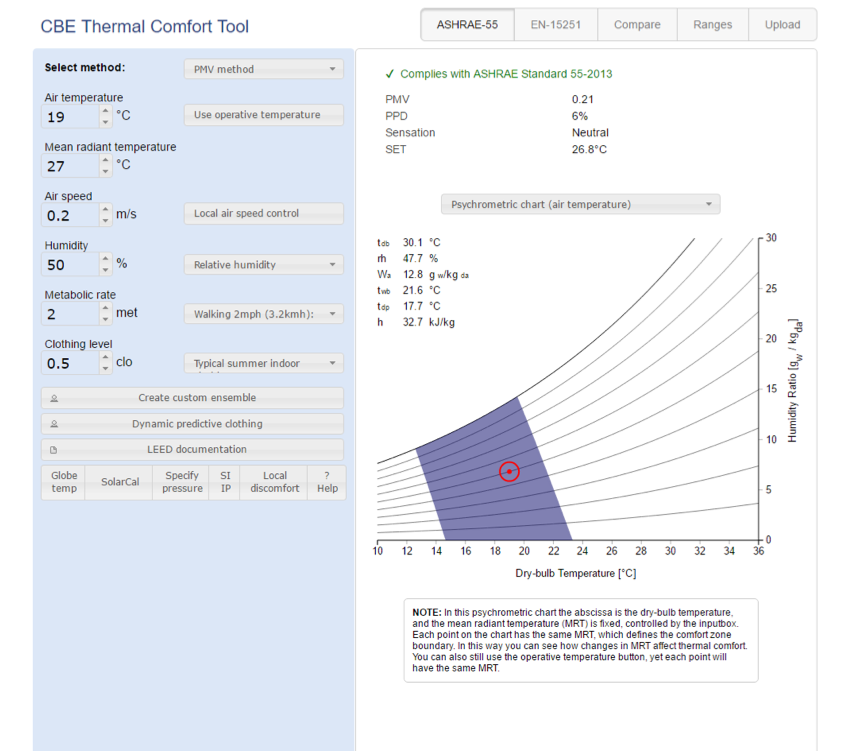Switch to the EN-15251 tab
This screenshot has height=751, width=847.
tap(555, 24)
